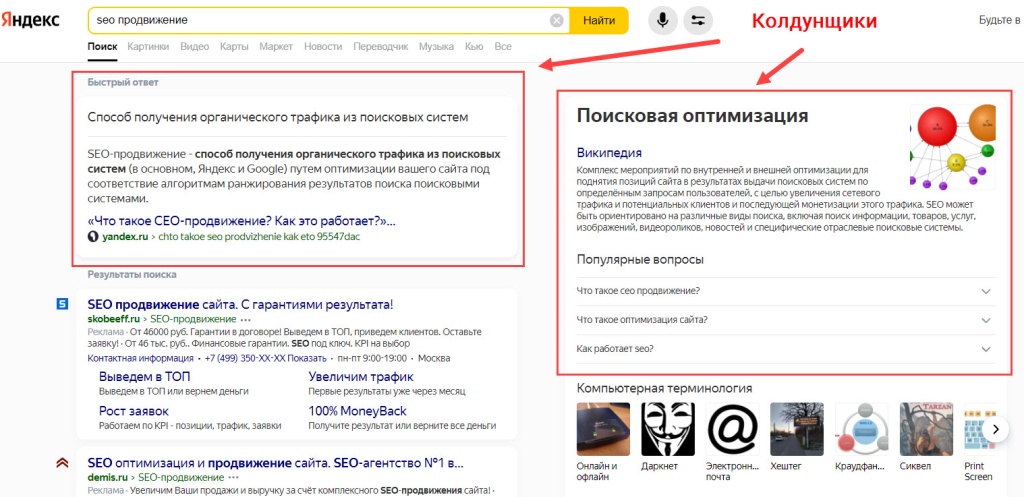Click the Поисковая оптимизация heading

(692, 116)
